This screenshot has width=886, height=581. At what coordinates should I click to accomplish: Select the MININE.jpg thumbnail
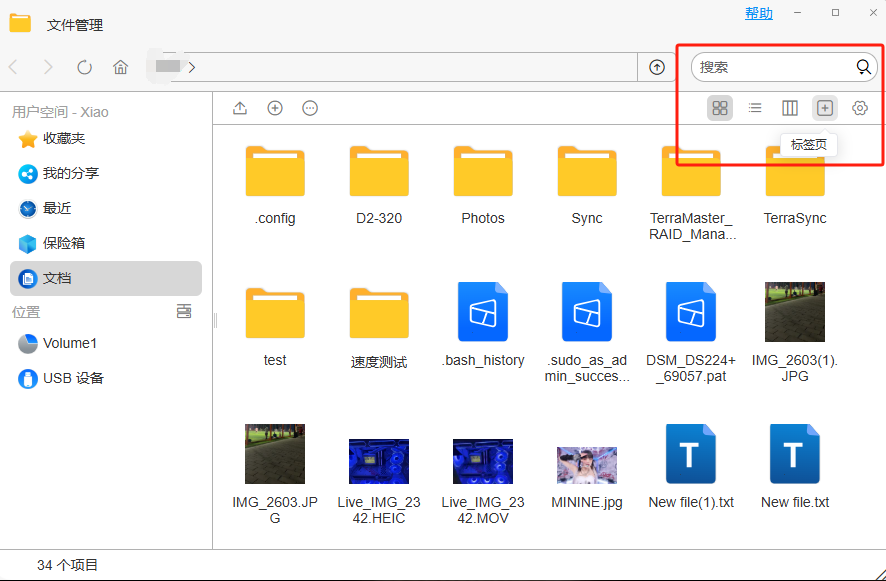click(x=587, y=465)
